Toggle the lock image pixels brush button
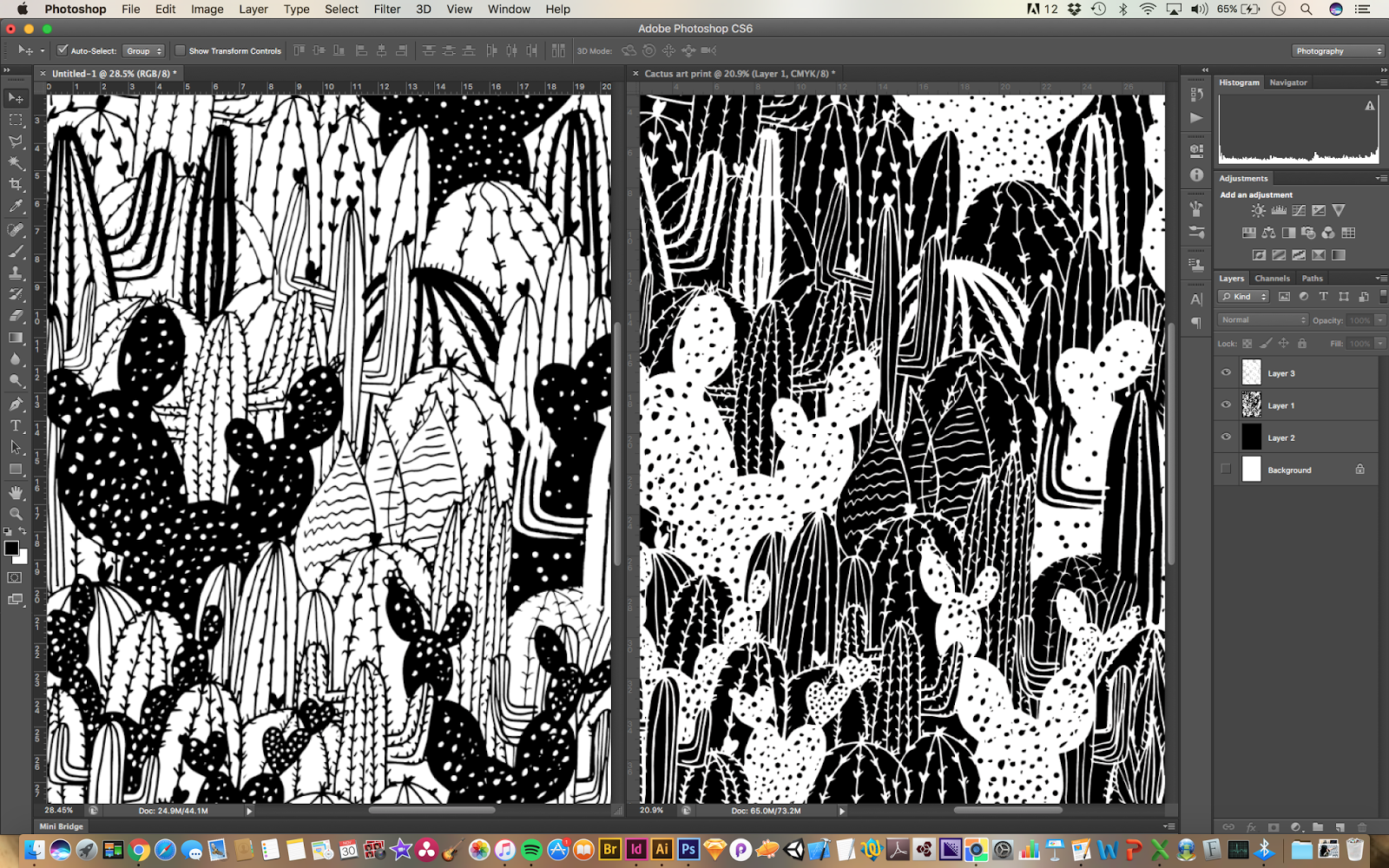1389x868 pixels. tap(1266, 344)
